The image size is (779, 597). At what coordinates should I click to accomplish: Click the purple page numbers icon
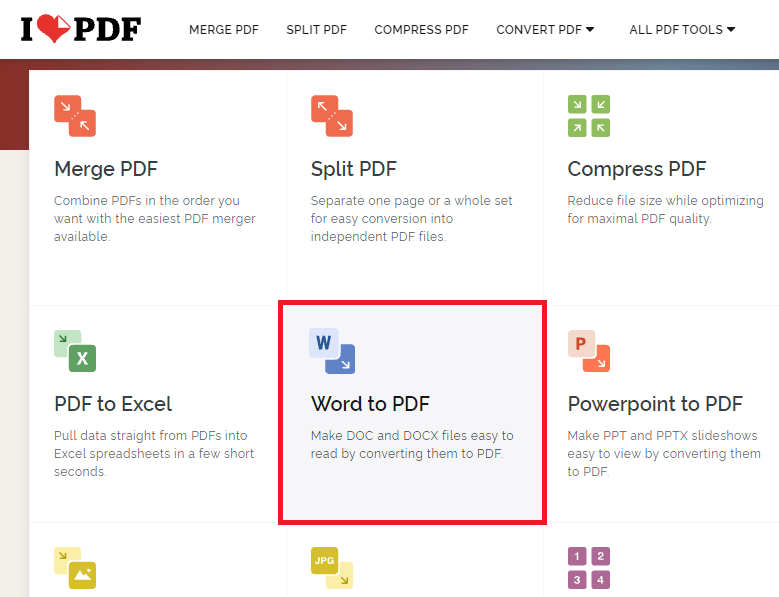click(589, 568)
